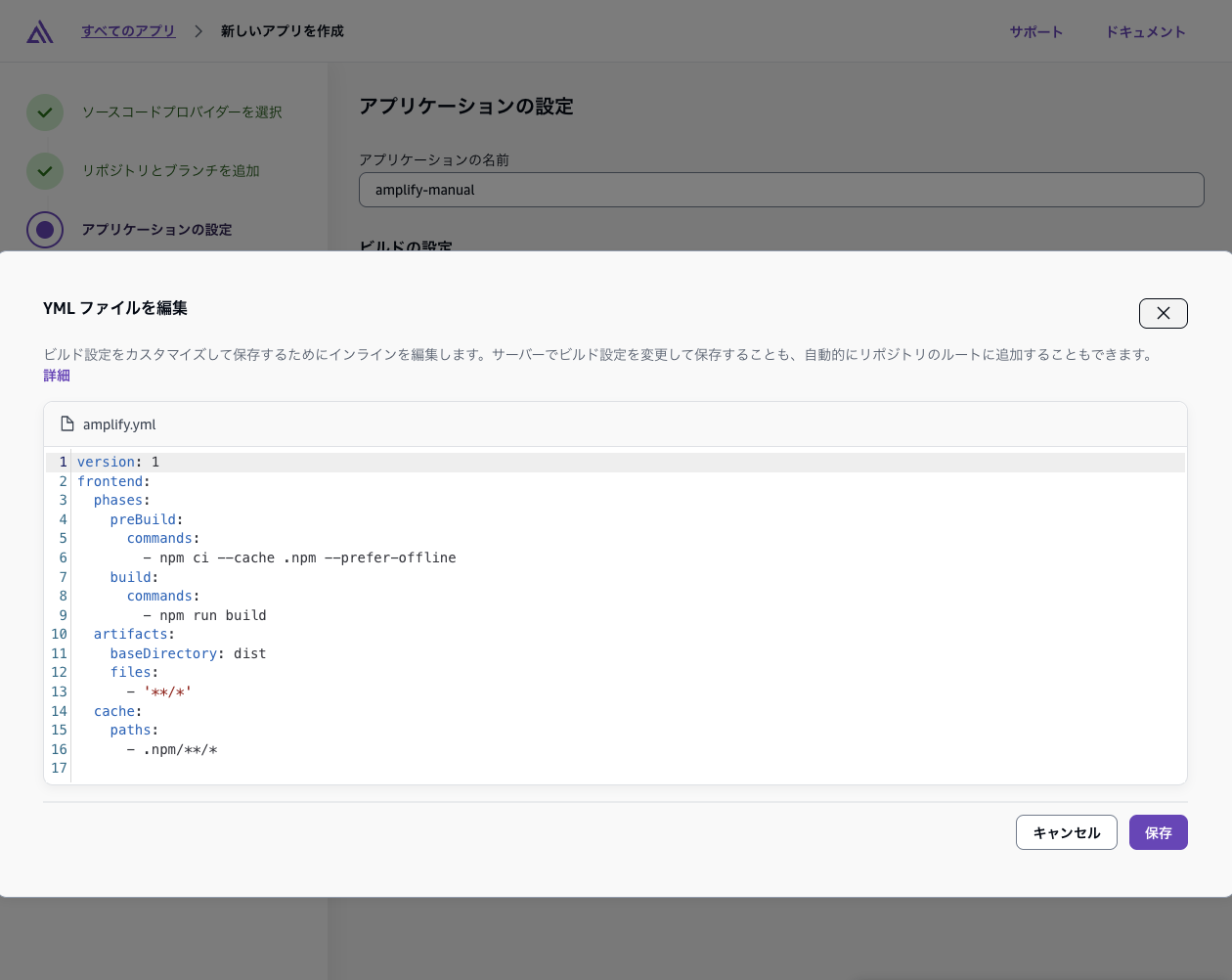Click 'baseDirectory: dist' line
1232x980 pixels.
(188, 653)
